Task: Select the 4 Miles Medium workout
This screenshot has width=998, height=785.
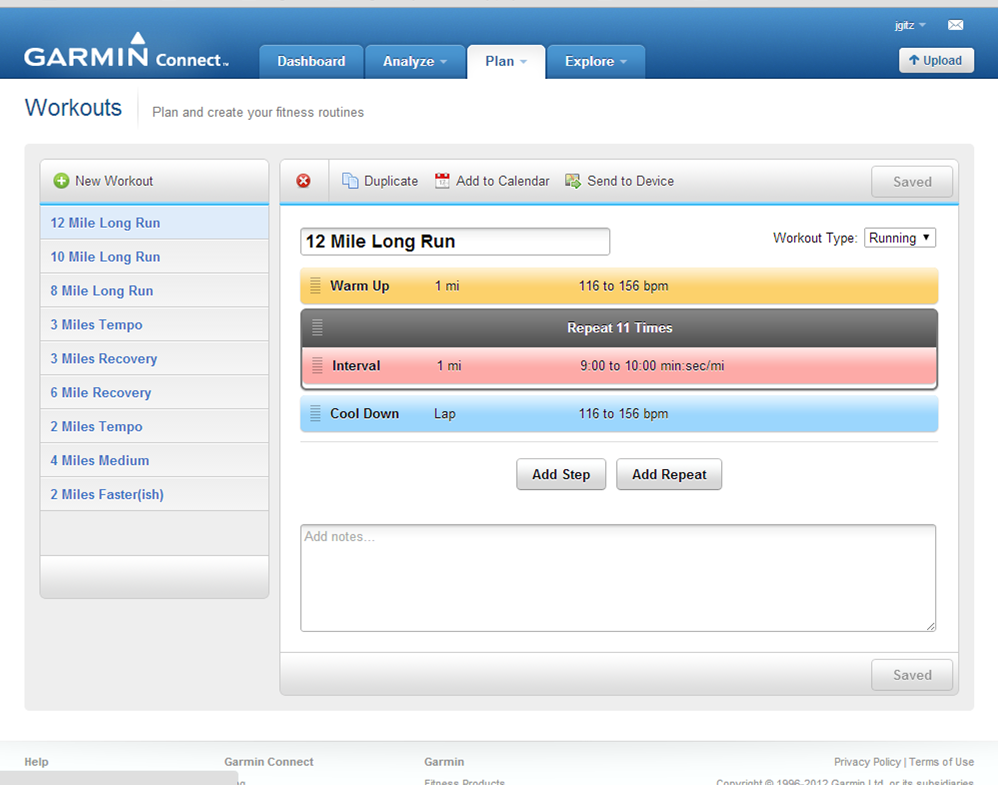Action: pyautogui.click(x=154, y=460)
